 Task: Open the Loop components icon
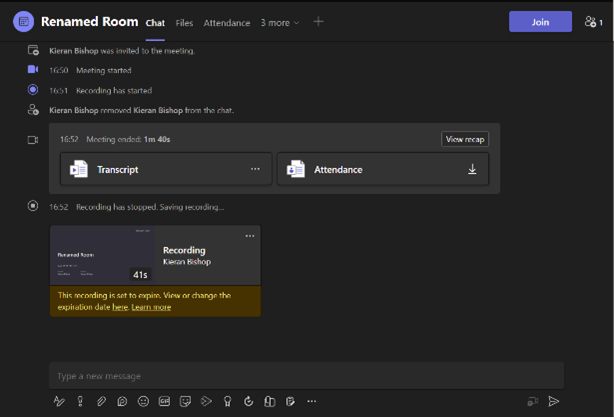point(122,401)
